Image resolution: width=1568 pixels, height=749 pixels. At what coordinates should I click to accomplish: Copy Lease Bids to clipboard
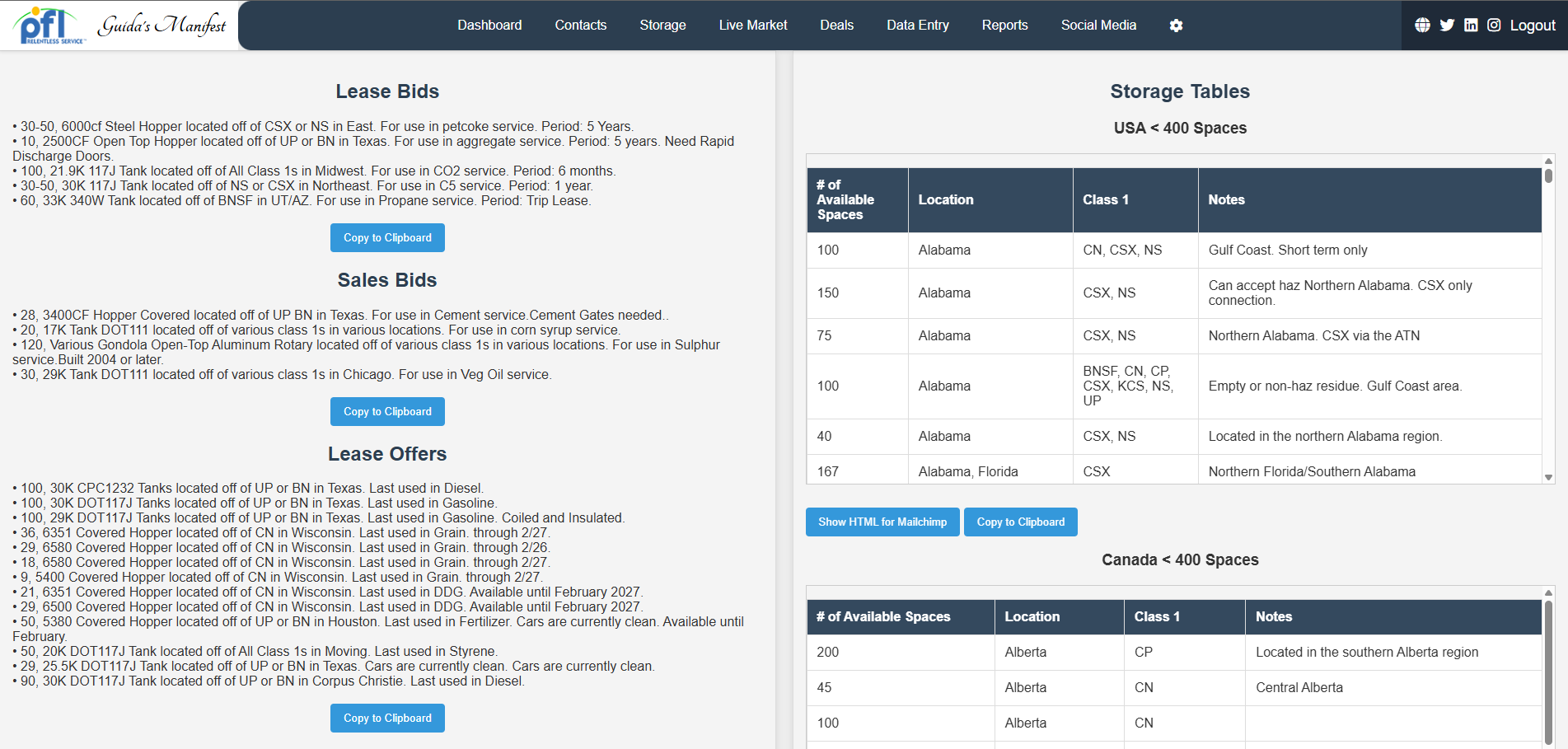(x=387, y=238)
